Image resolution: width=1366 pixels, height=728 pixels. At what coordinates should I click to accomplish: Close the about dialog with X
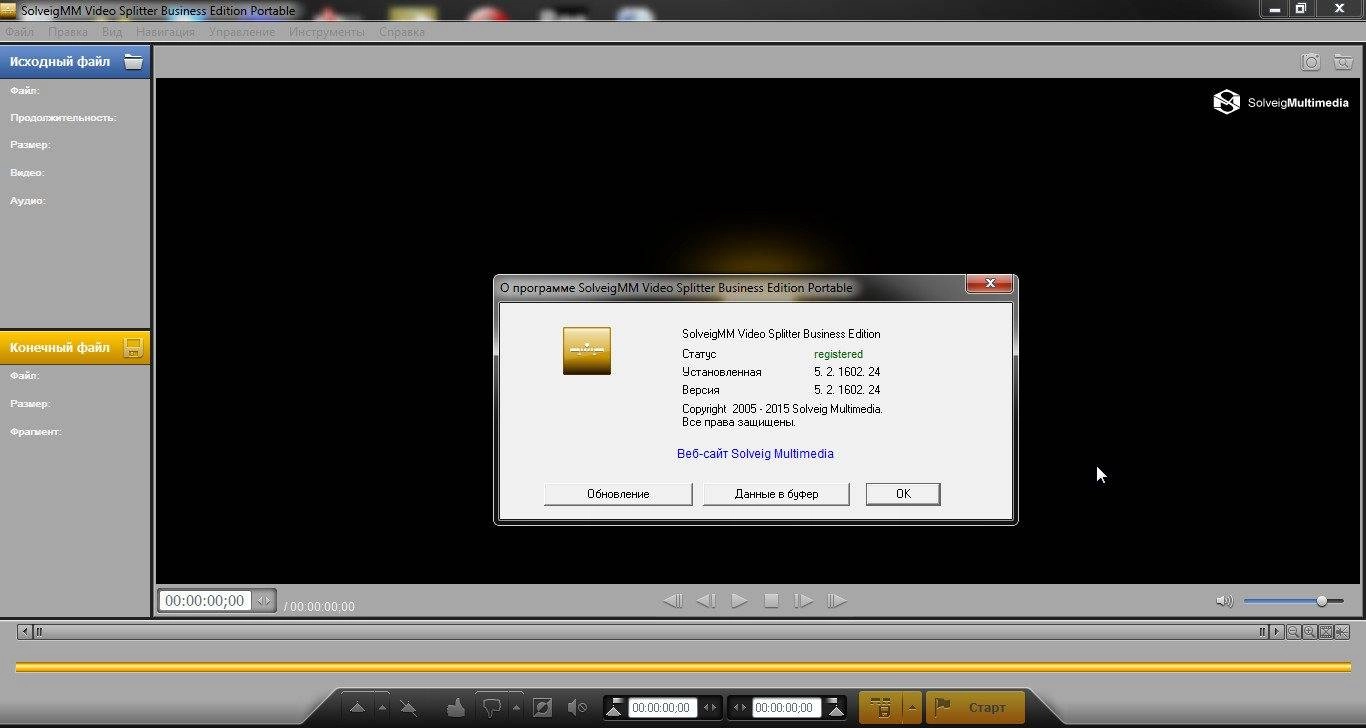(990, 284)
